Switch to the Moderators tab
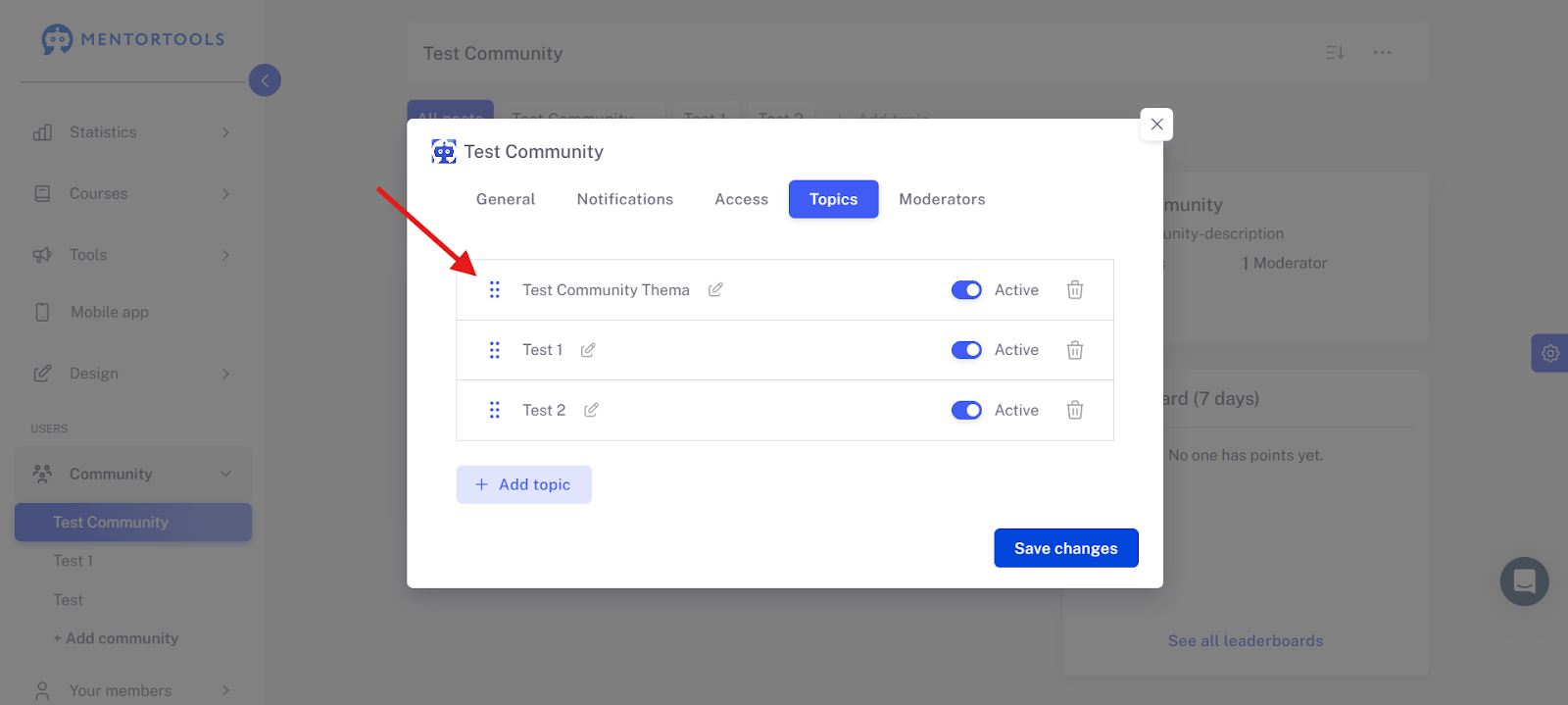 pos(943,199)
